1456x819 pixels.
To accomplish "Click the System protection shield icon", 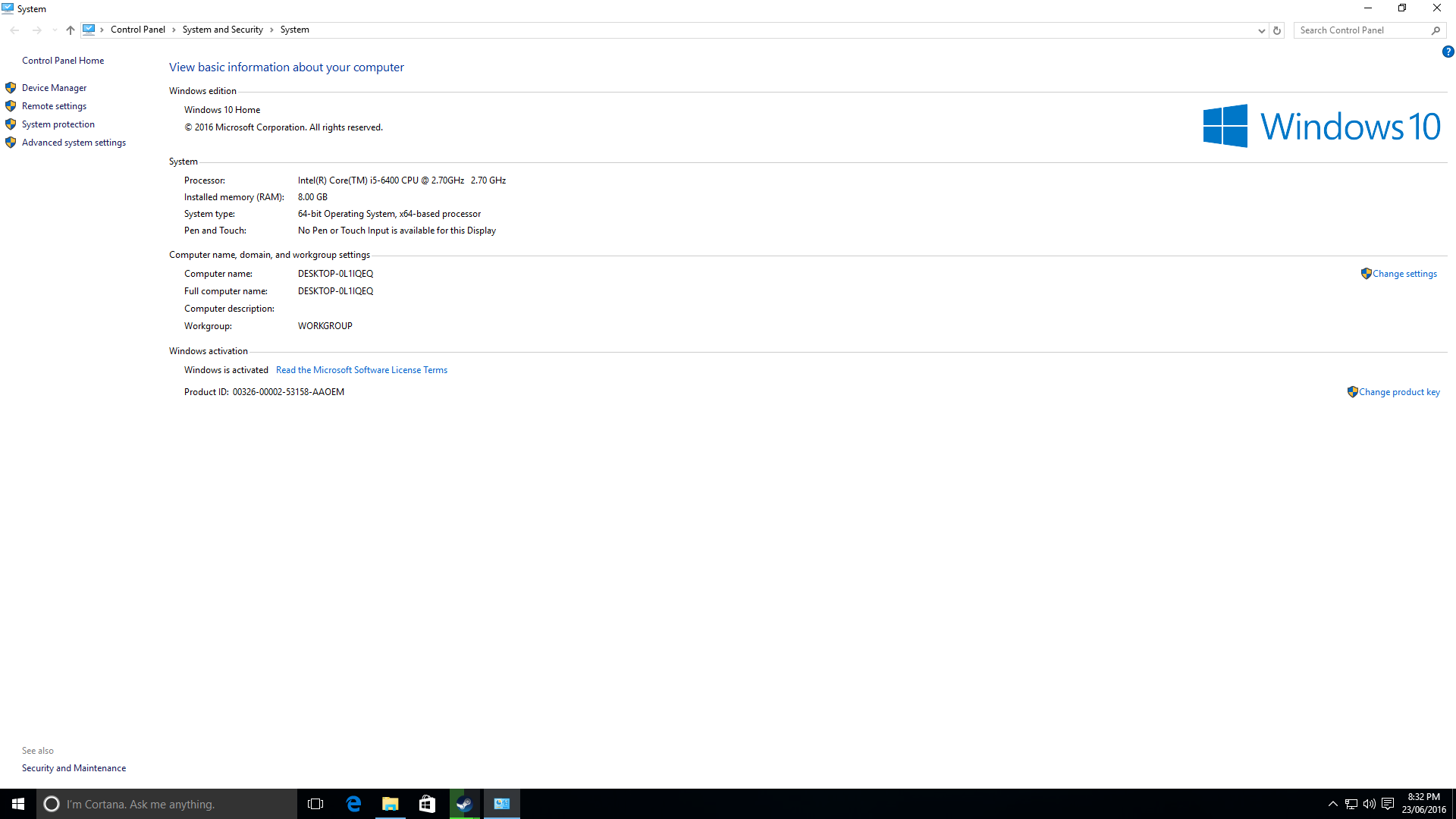I will pos(11,124).
